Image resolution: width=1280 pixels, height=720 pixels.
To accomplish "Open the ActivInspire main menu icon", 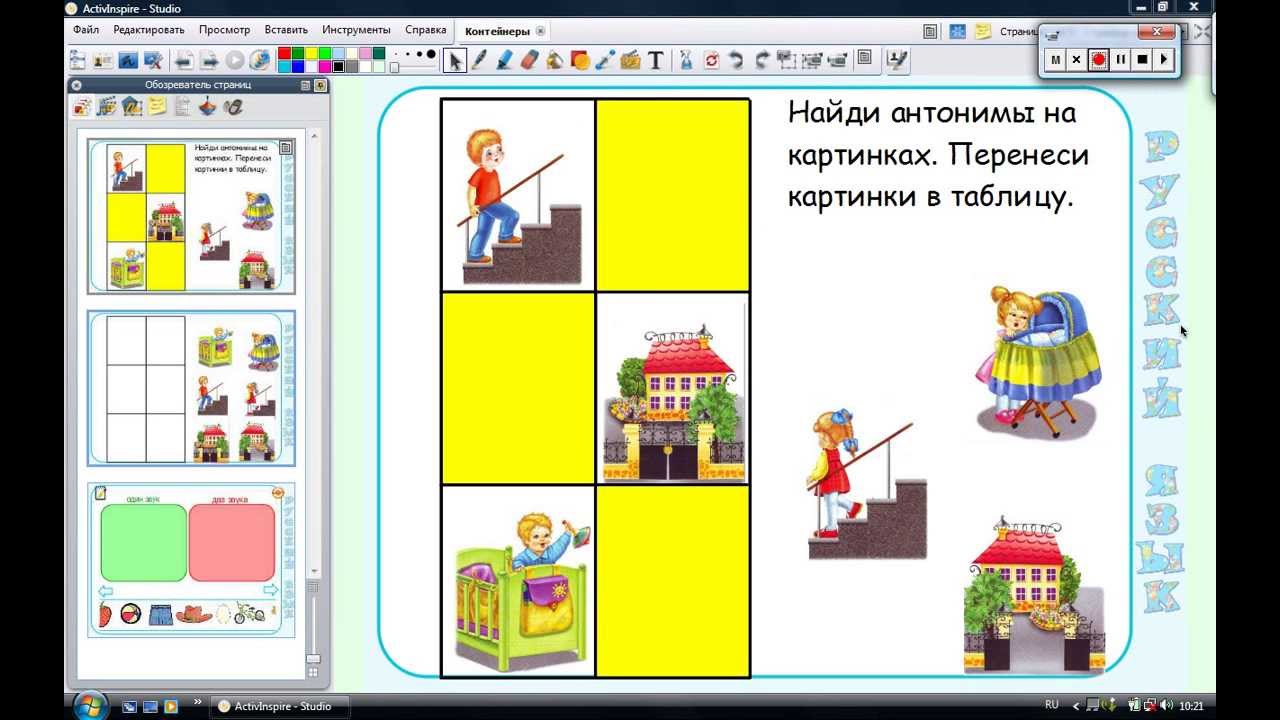I will (77, 60).
